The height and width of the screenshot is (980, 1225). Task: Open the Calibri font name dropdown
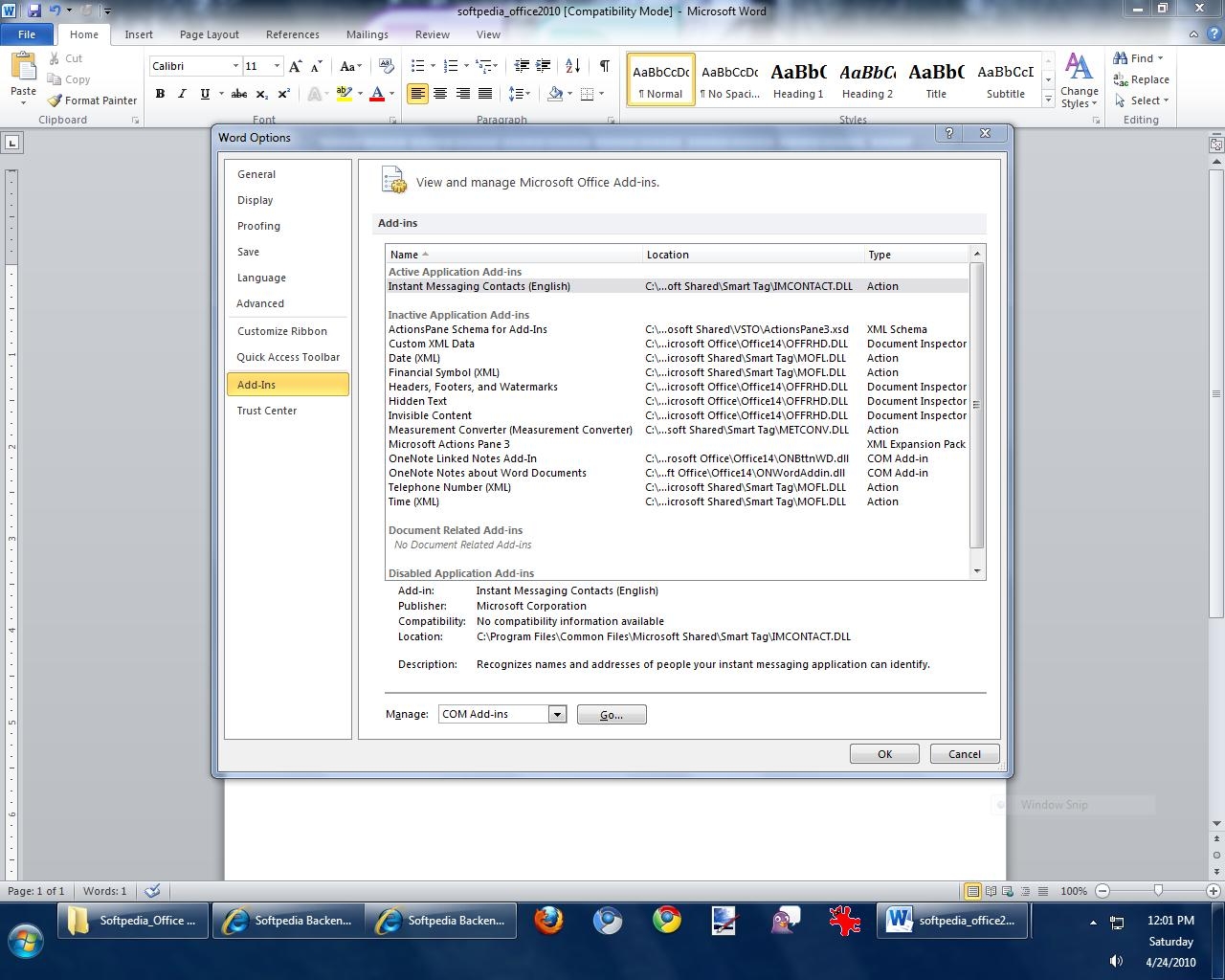235,66
